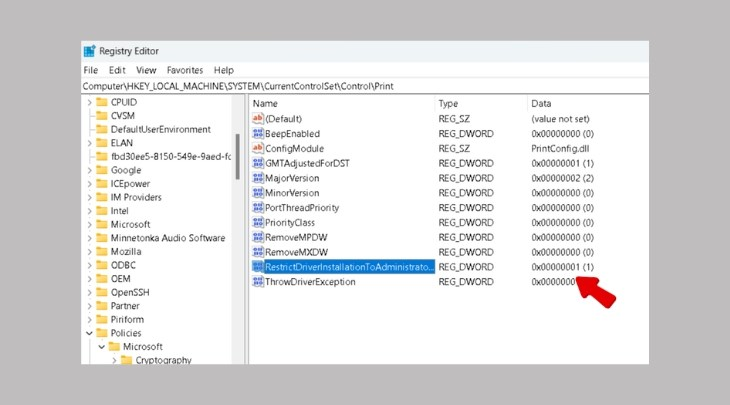Click the BeepEnabled DWORD value icon
This screenshot has width=730, height=405.
point(257,133)
